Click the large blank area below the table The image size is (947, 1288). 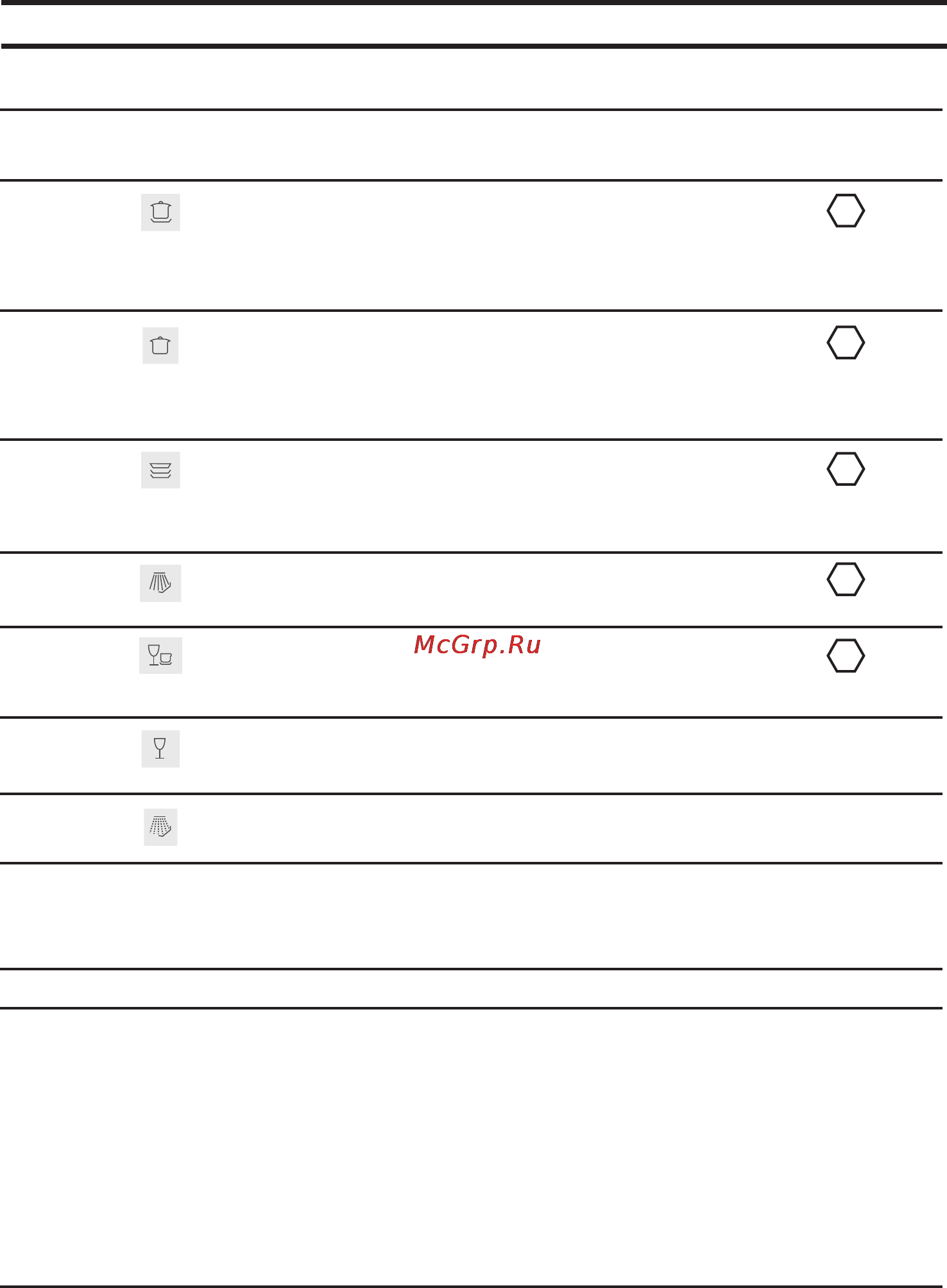[x=473, y=1147]
